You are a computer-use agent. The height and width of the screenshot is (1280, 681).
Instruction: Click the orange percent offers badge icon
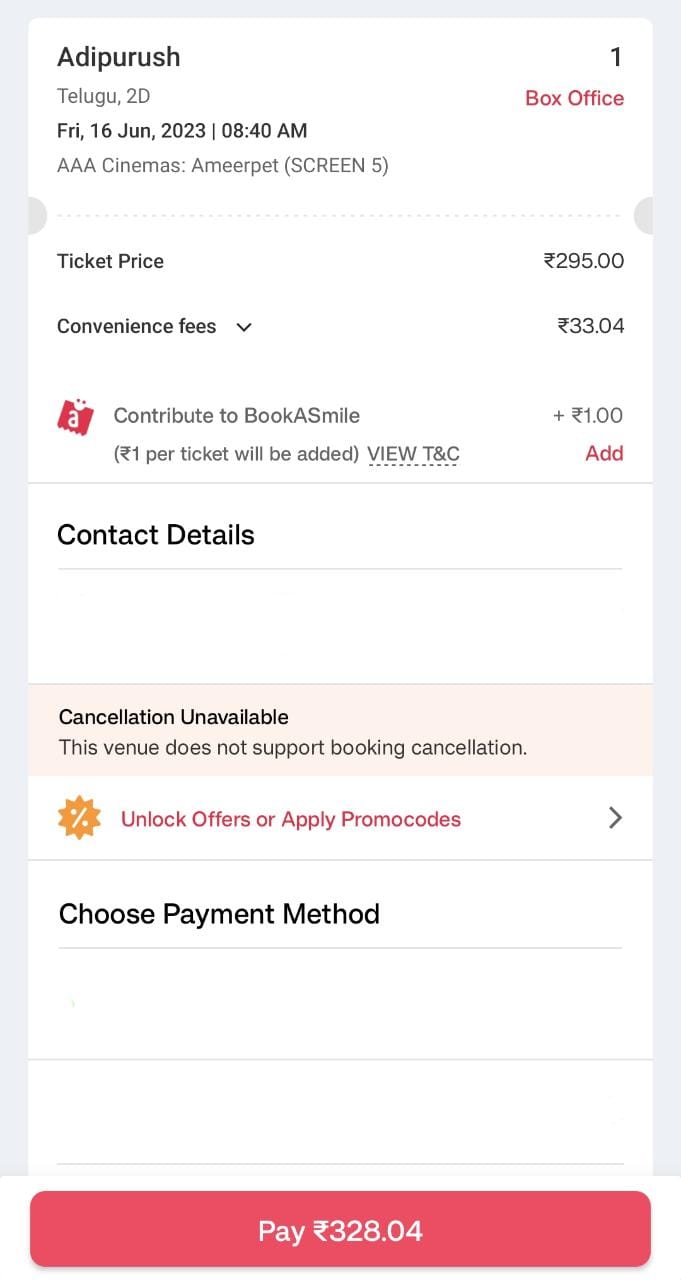(79, 818)
